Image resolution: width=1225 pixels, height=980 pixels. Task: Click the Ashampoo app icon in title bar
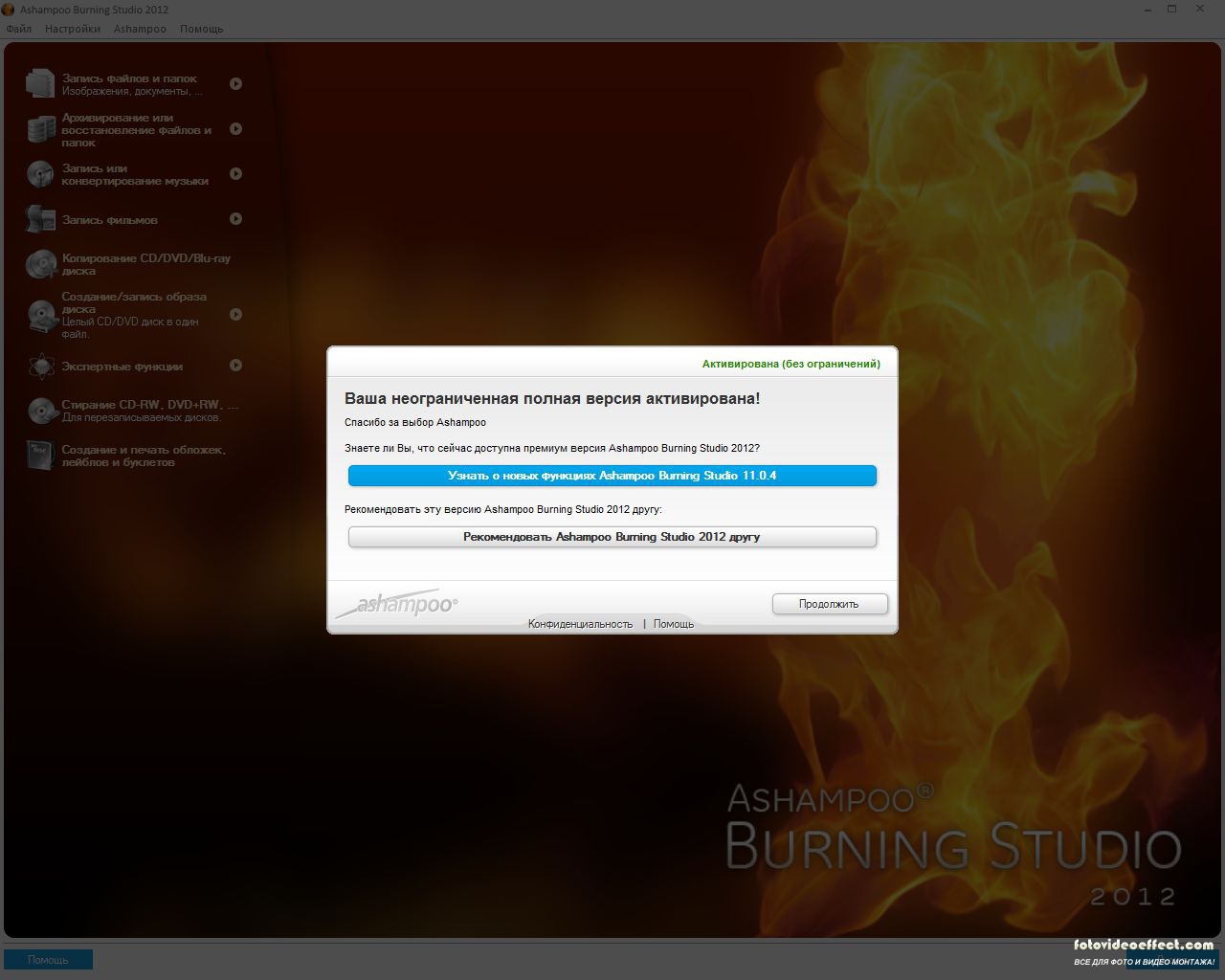coord(9,10)
